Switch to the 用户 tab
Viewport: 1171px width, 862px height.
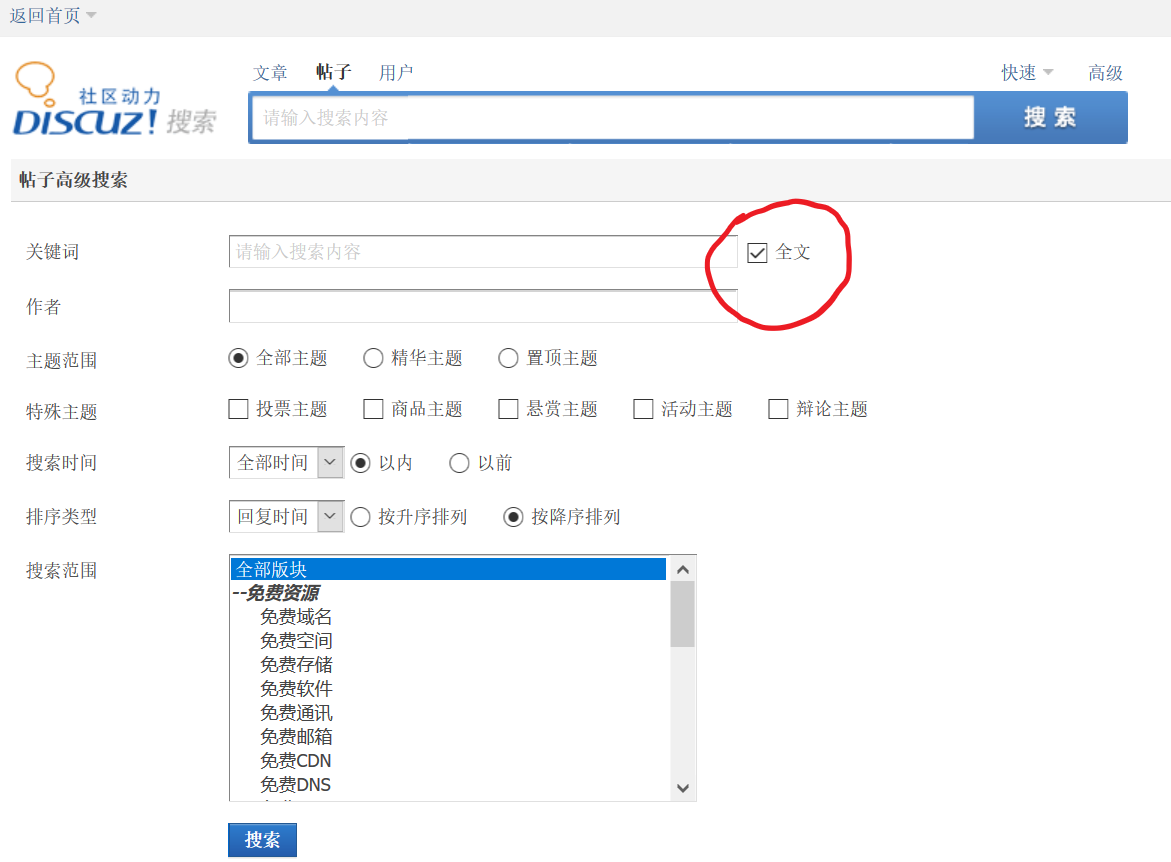tap(396, 73)
